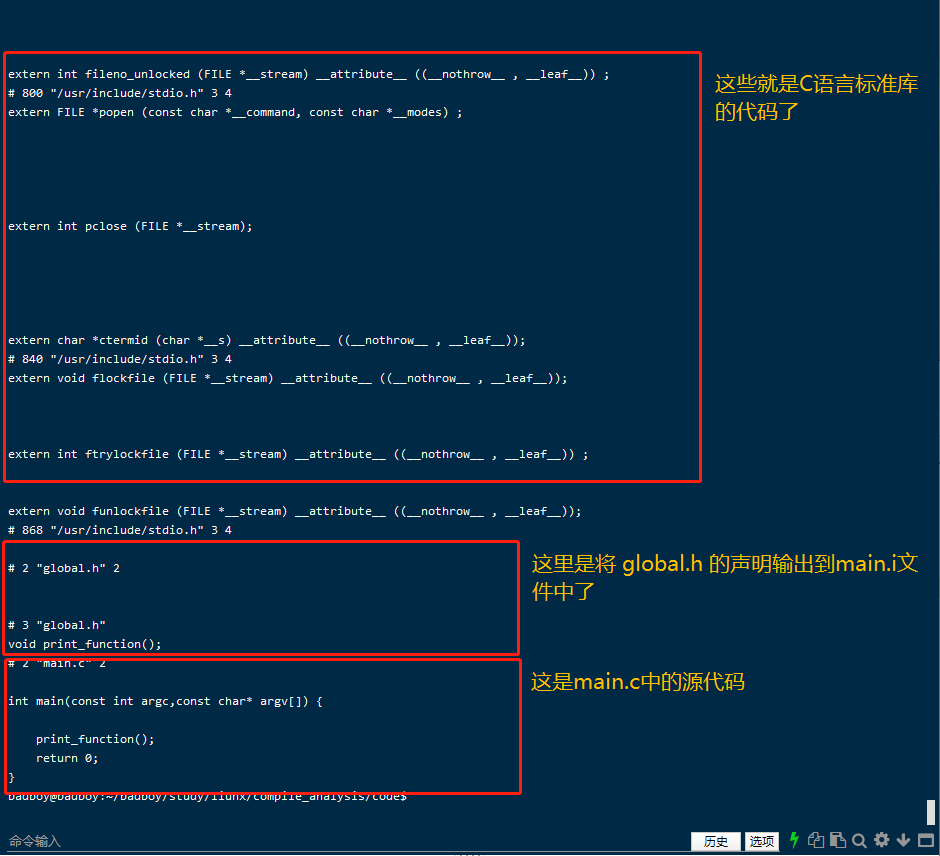Click the 'extern int fileno_unlocked' line
Viewport: 940px width, 856px height.
309,74
